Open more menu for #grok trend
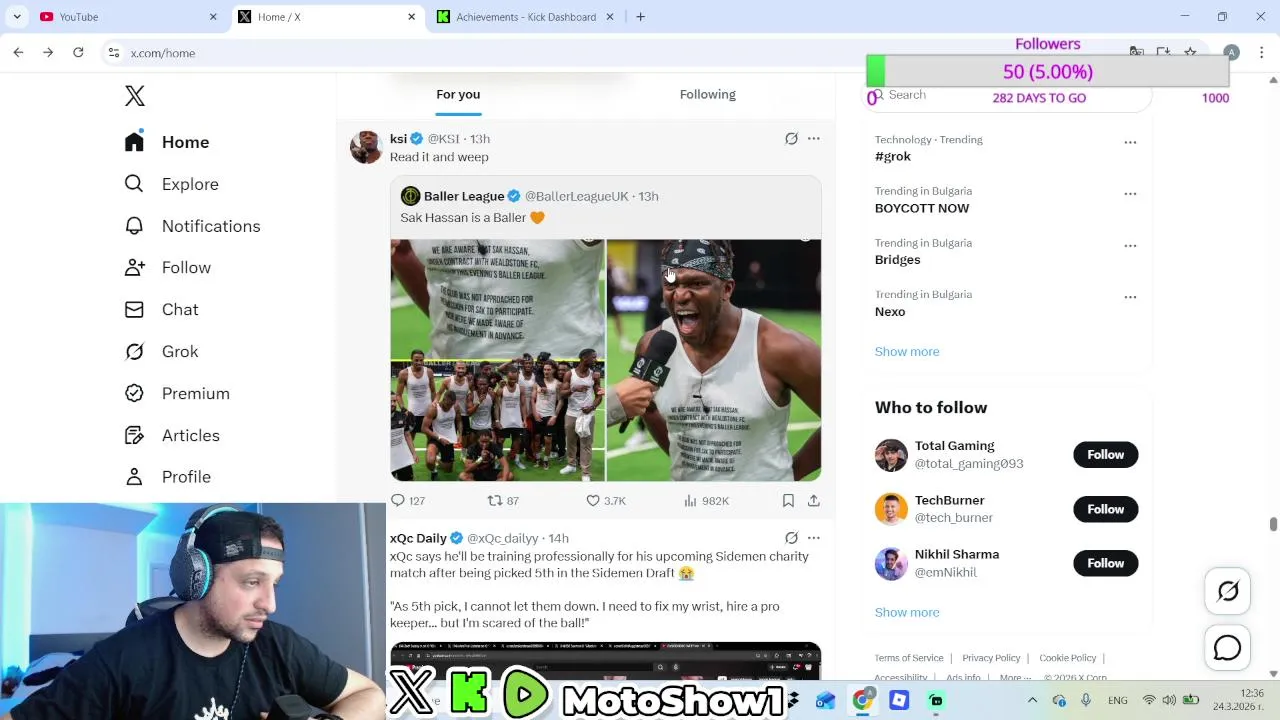Image resolution: width=1280 pixels, height=720 pixels. (1130, 142)
